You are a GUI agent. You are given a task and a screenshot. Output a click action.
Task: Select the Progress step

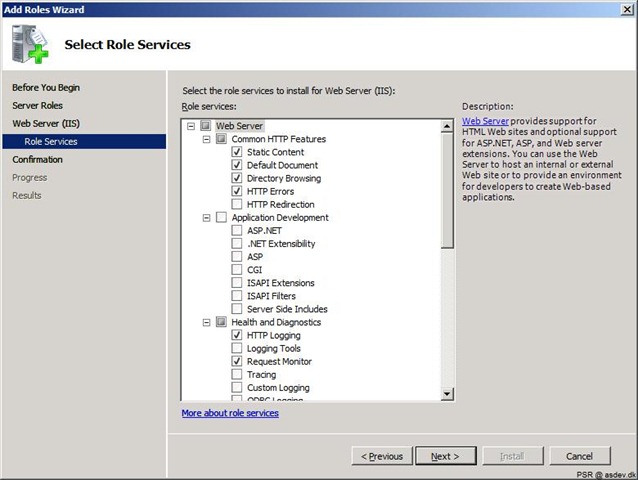[x=30, y=177]
